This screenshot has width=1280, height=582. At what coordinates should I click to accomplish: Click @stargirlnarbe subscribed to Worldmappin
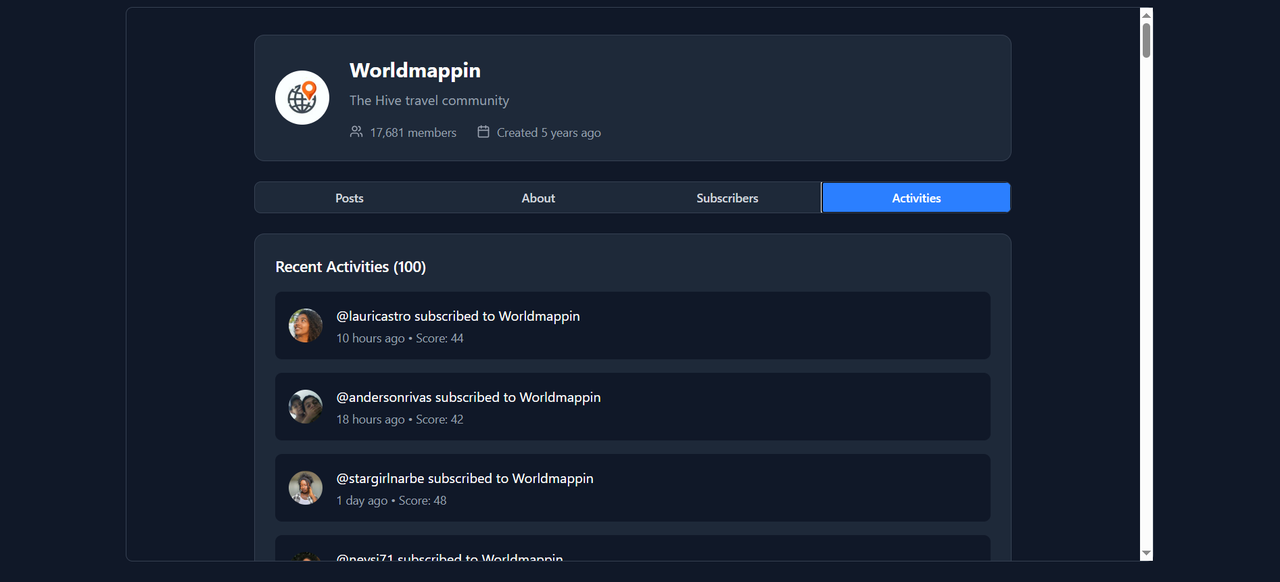click(x=465, y=478)
